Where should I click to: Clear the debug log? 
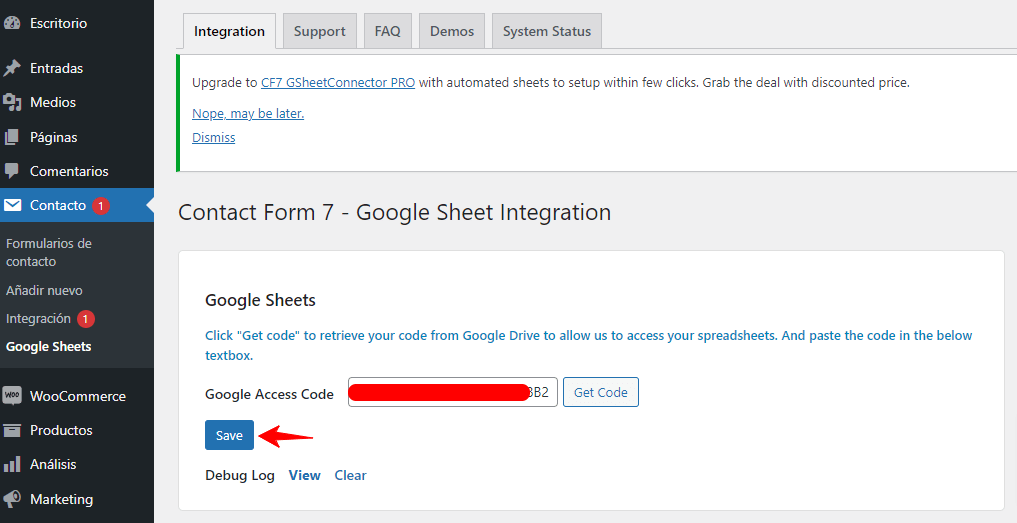click(350, 476)
